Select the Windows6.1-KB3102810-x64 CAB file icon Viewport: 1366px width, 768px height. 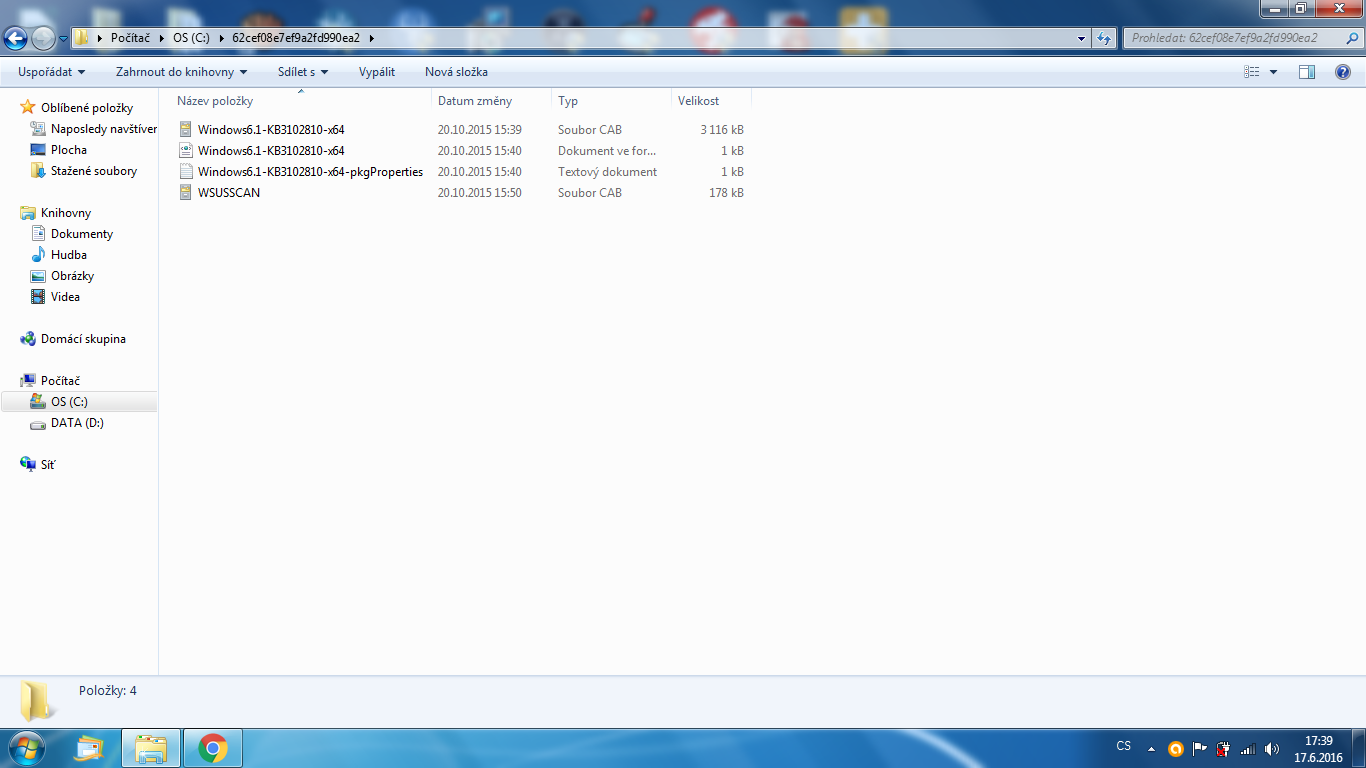[x=185, y=130]
